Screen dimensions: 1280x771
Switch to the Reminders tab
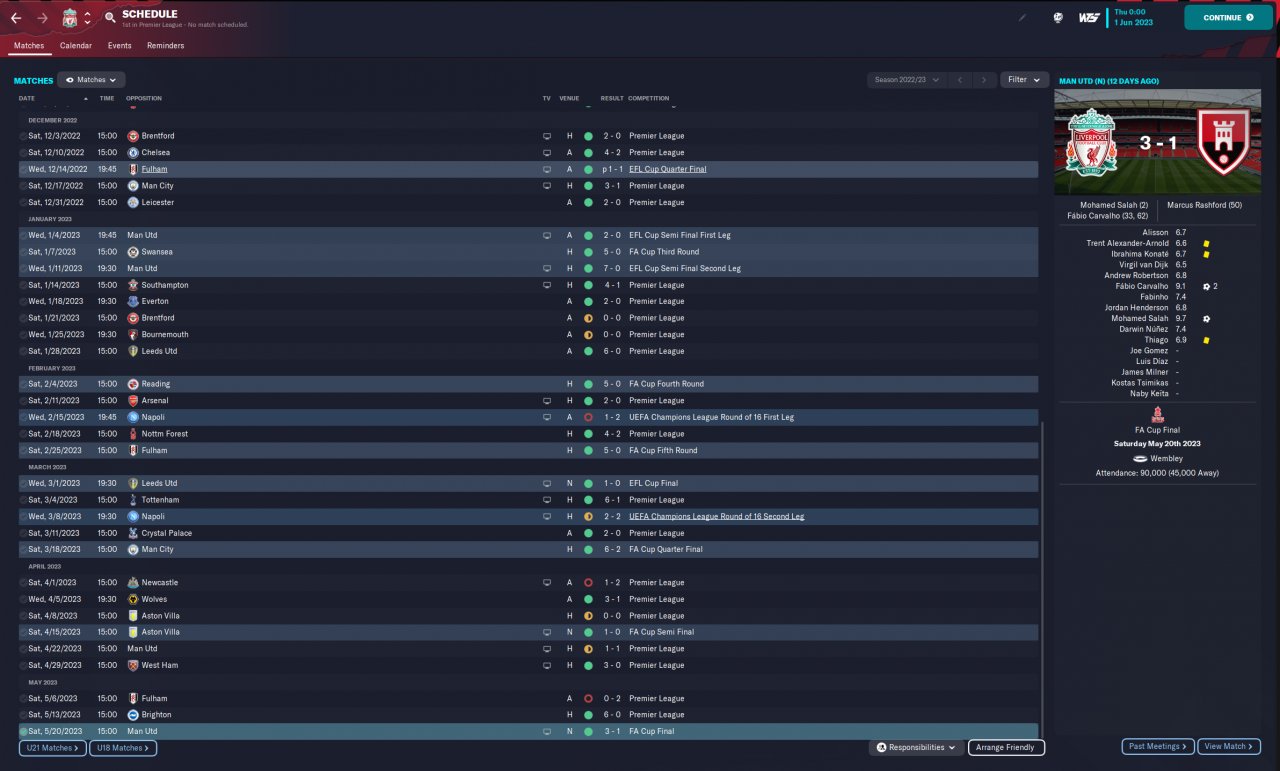[165, 46]
